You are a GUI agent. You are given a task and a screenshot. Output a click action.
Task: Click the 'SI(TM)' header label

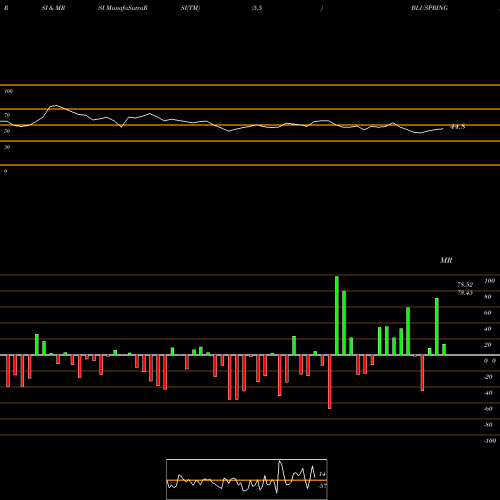190,8
